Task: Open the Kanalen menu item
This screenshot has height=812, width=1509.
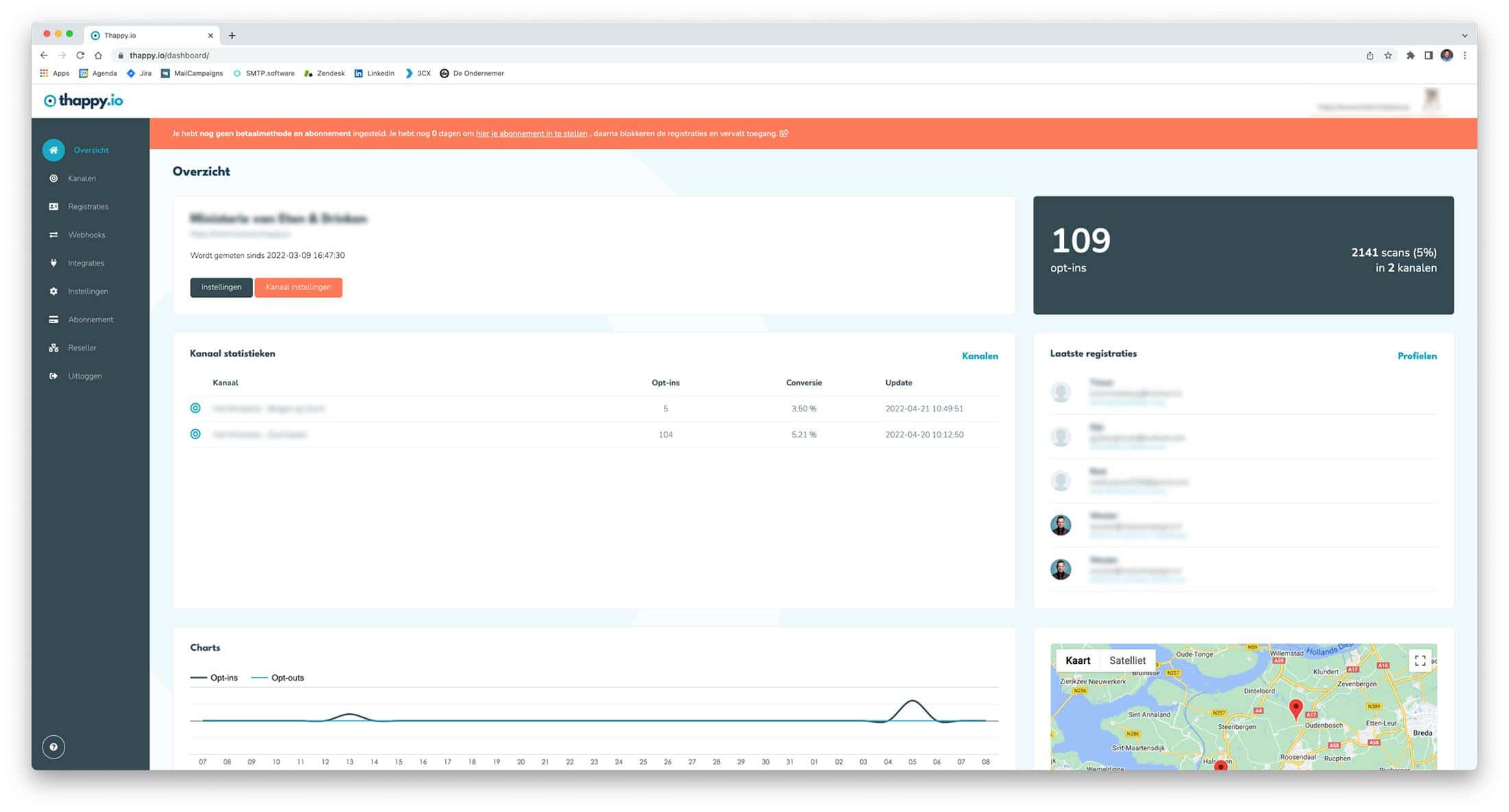Action: click(x=82, y=178)
